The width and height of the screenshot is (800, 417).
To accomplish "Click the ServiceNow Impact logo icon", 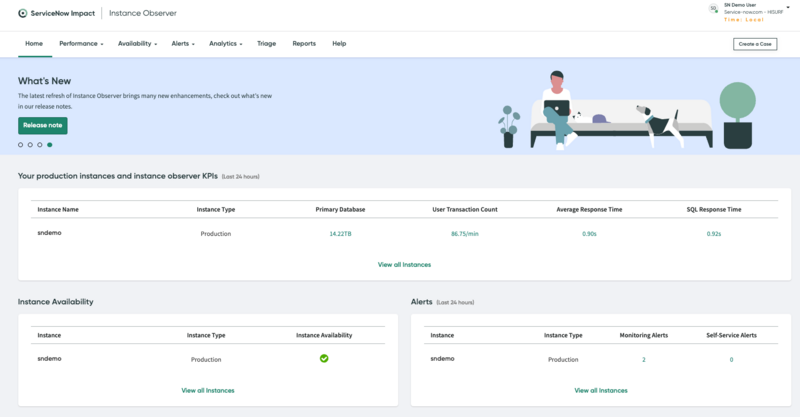I will coord(22,13).
